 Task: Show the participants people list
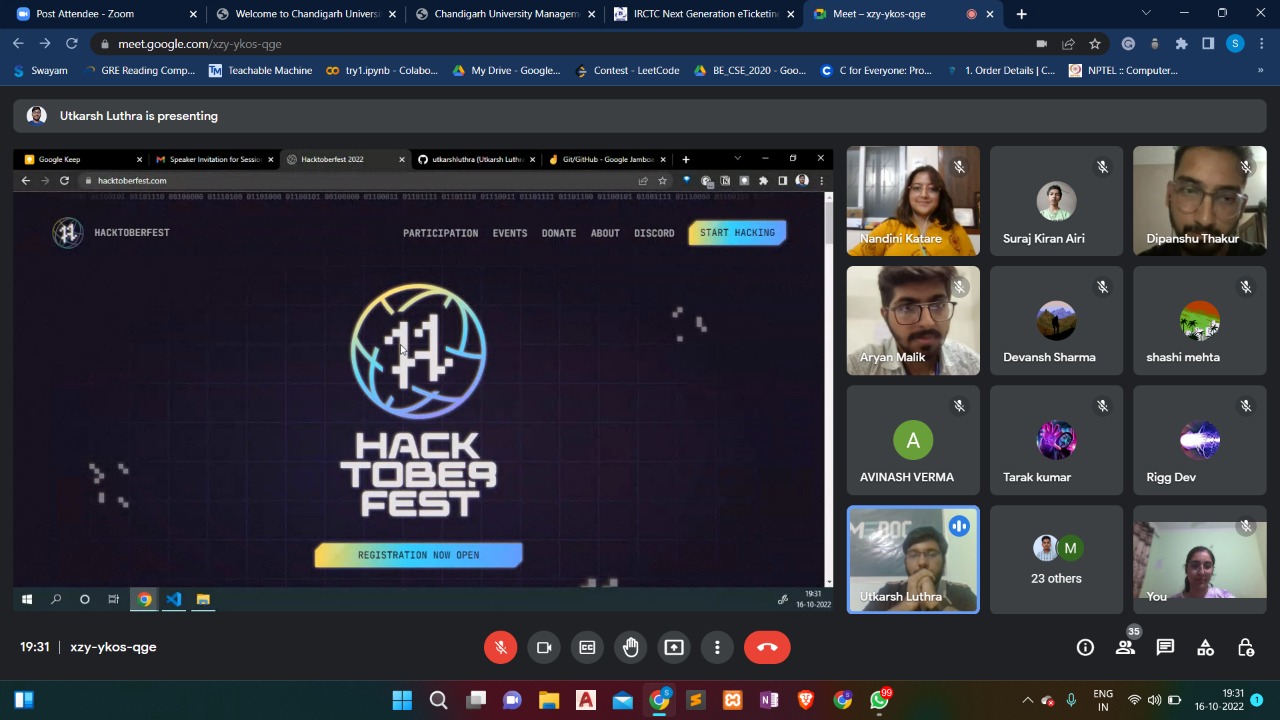[x=1125, y=647]
